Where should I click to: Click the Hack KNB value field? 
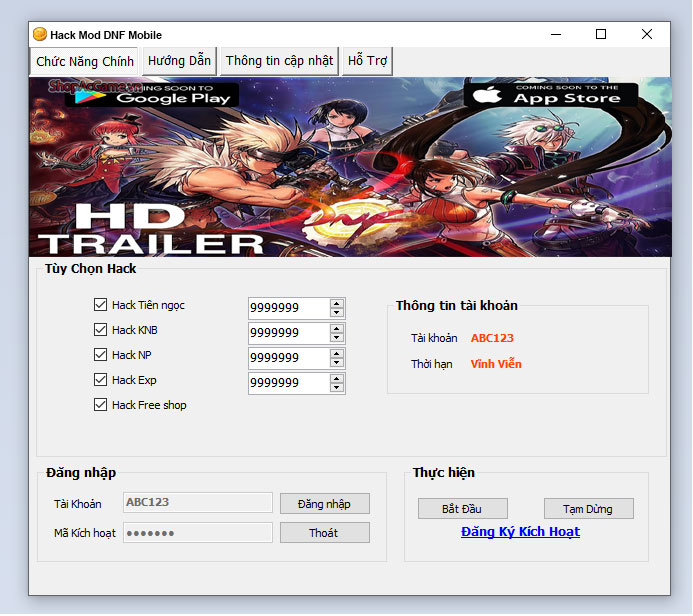pos(289,333)
